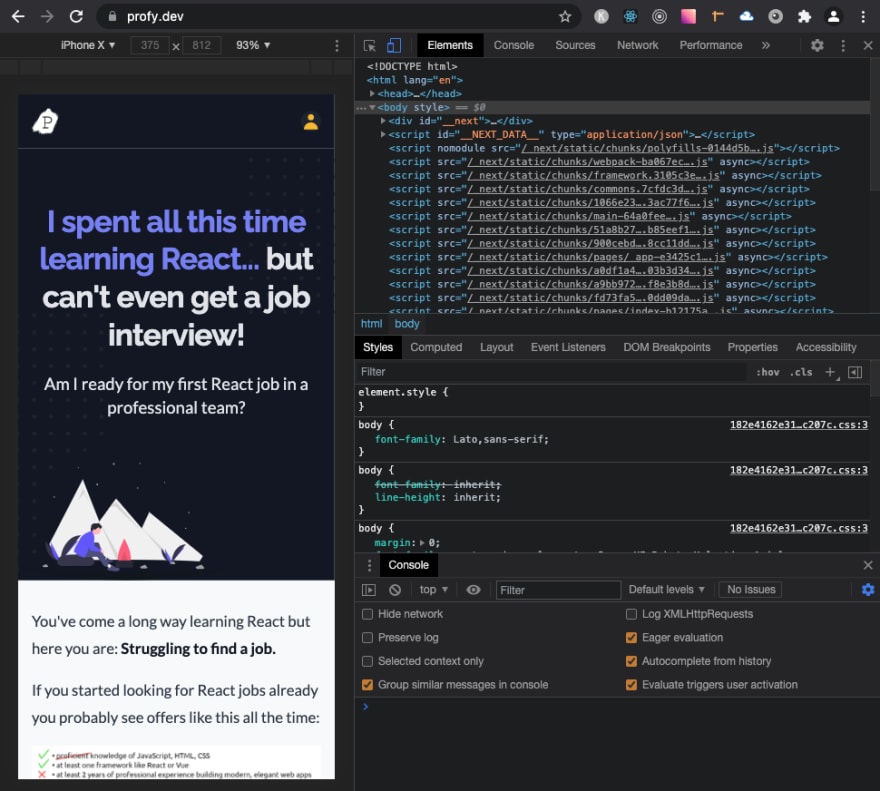Screen dimensions: 880x791
Task: Close the Console drawer
Action: point(868,565)
